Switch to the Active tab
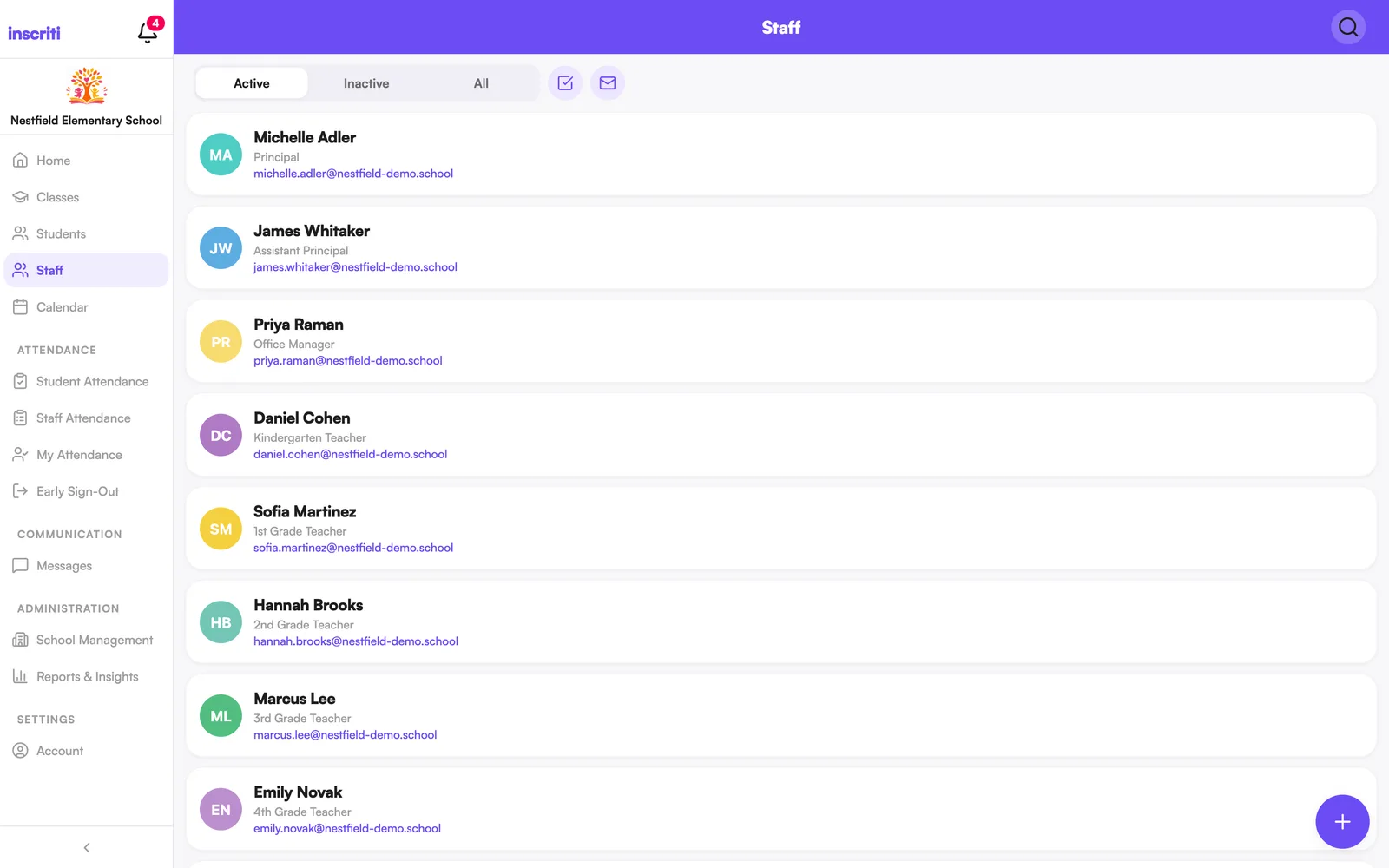 (252, 83)
